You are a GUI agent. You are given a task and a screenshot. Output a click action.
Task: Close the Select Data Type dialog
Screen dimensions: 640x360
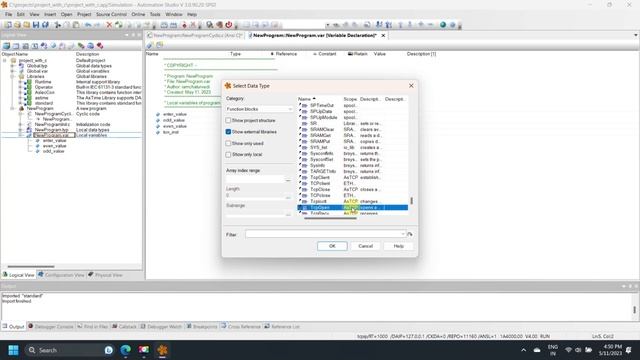[411, 86]
